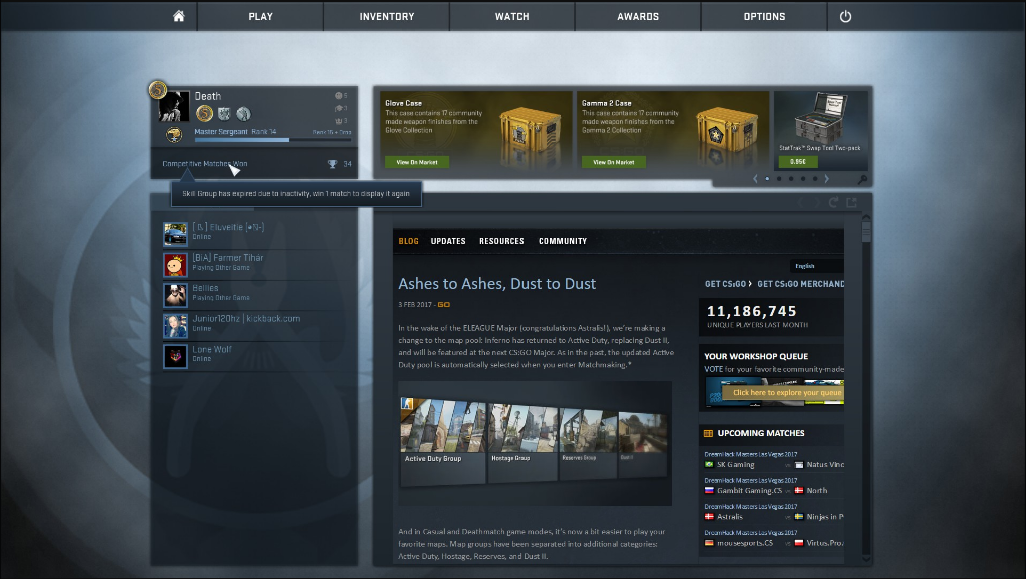The image size is (1026, 579).
Task: Click the crown leader commendation icon
Action: point(338,120)
